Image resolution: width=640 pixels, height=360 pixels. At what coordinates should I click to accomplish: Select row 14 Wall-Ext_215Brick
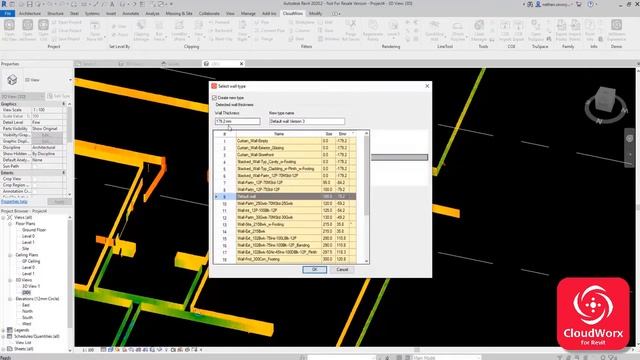[286, 231]
